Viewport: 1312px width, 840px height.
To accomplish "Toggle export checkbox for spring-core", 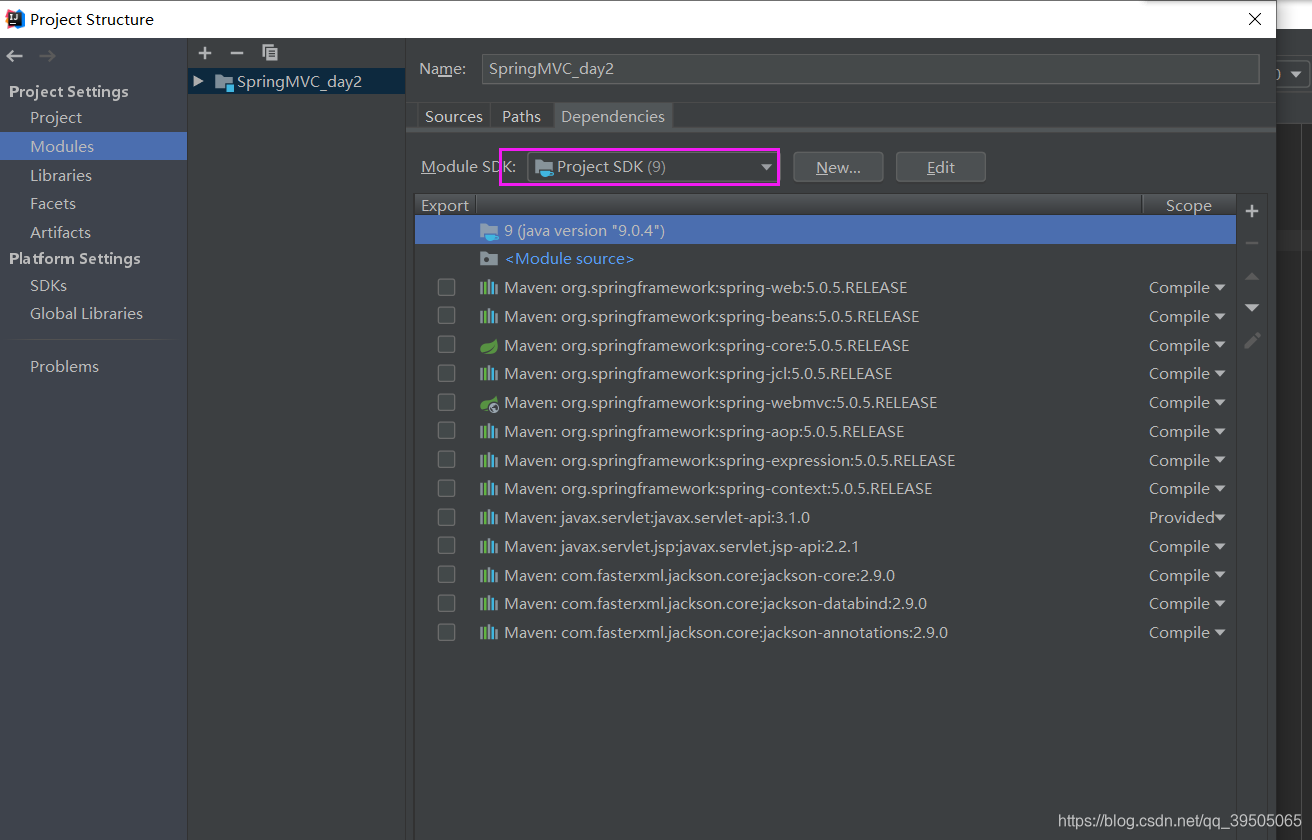I will (x=446, y=345).
